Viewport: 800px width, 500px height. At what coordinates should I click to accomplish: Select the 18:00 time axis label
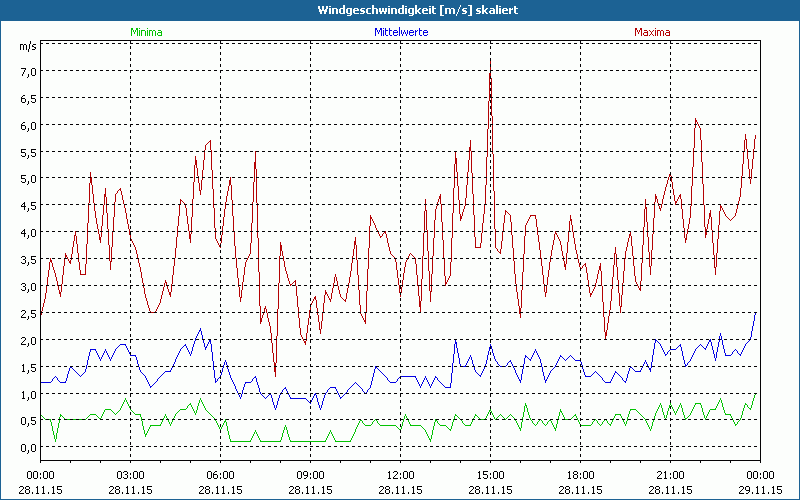pos(580,475)
